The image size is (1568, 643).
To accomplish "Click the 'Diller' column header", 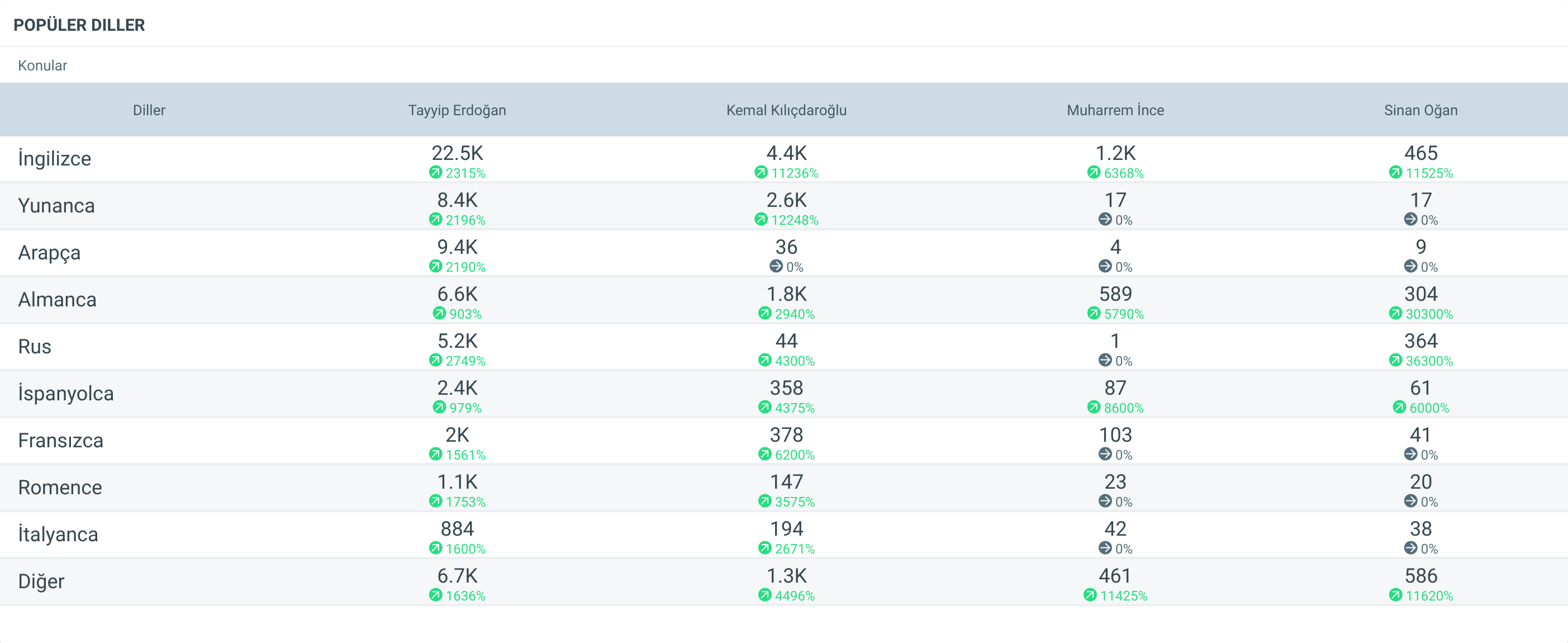I will coord(149,110).
